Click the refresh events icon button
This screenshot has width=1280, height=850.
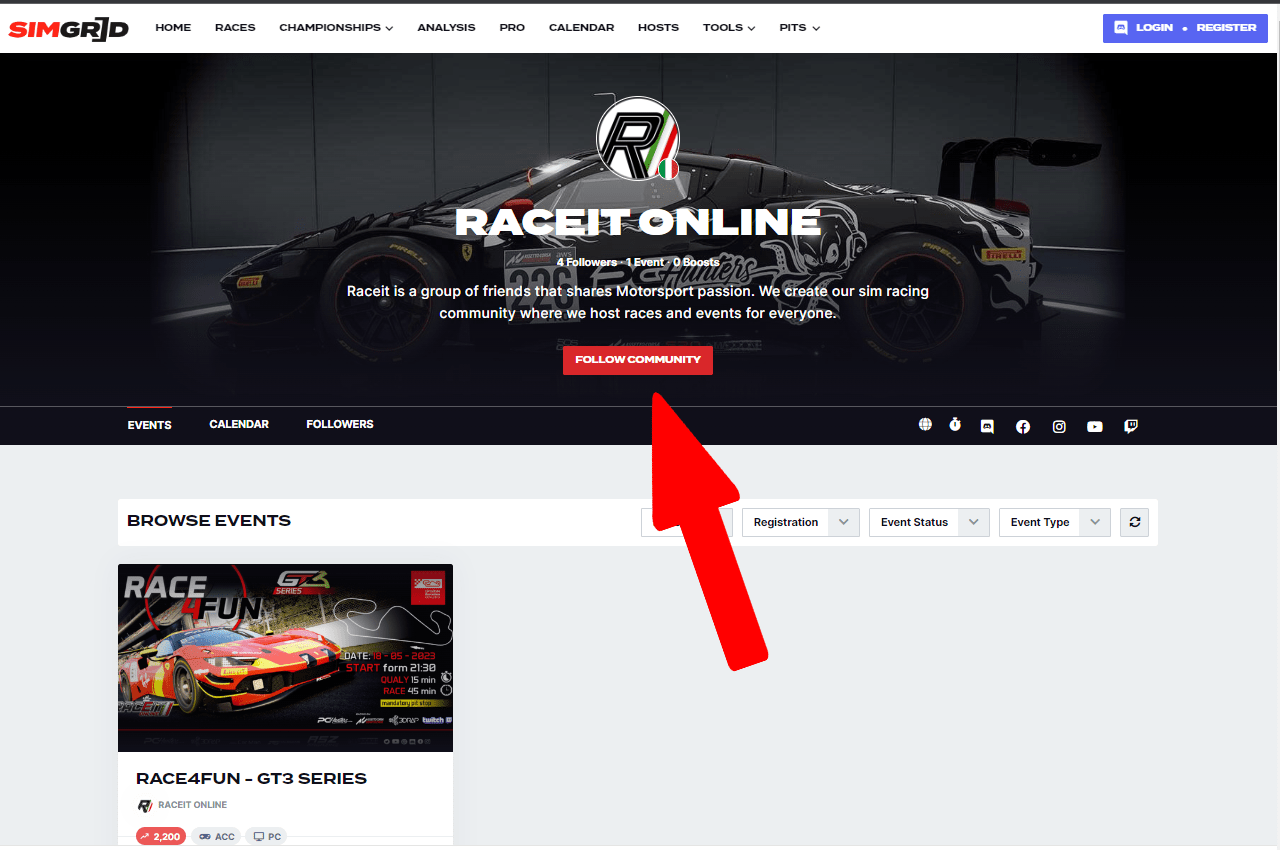[1134, 522]
